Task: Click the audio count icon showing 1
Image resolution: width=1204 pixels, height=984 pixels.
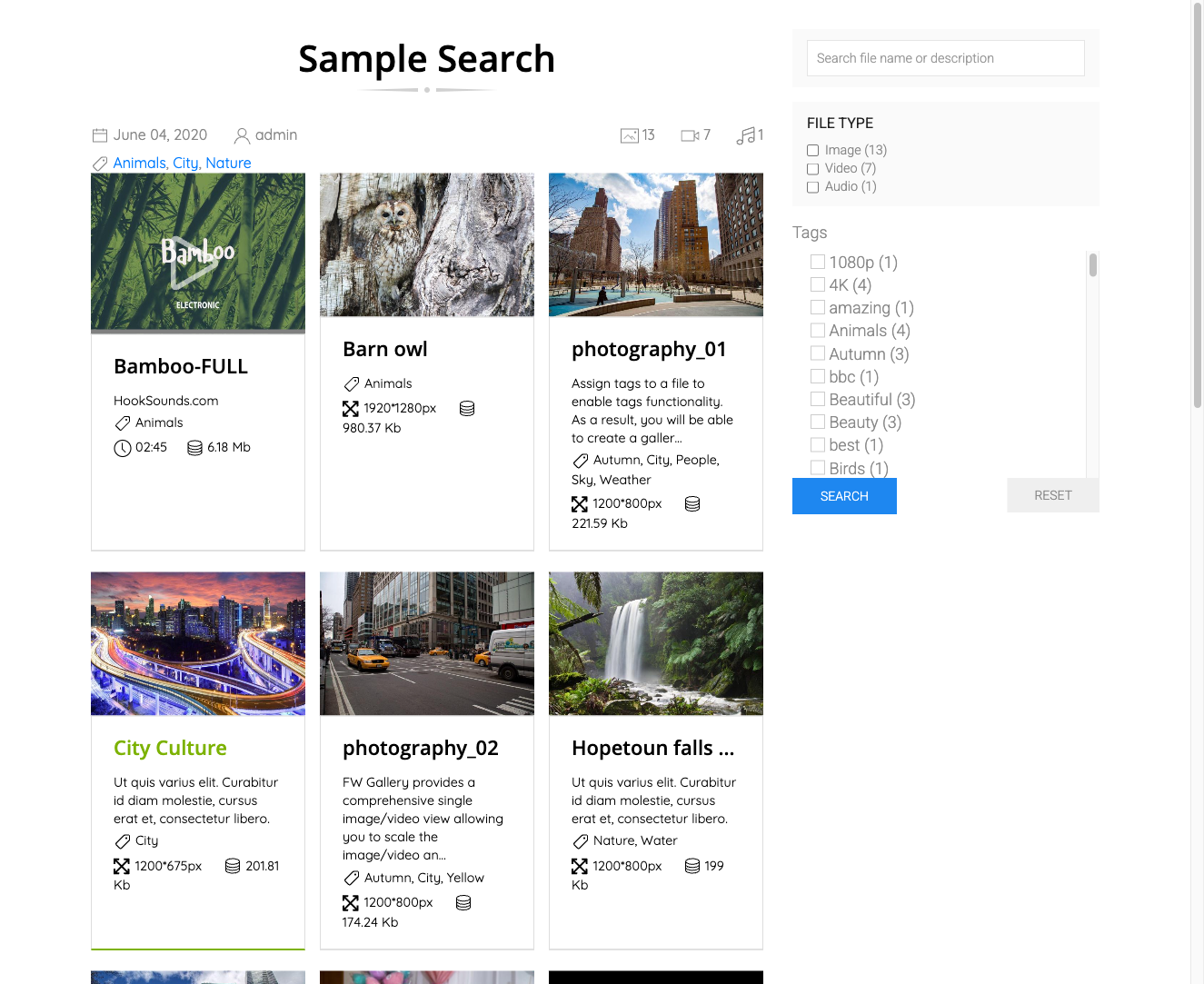Action: pyautogui.click(x=747, y=134)
